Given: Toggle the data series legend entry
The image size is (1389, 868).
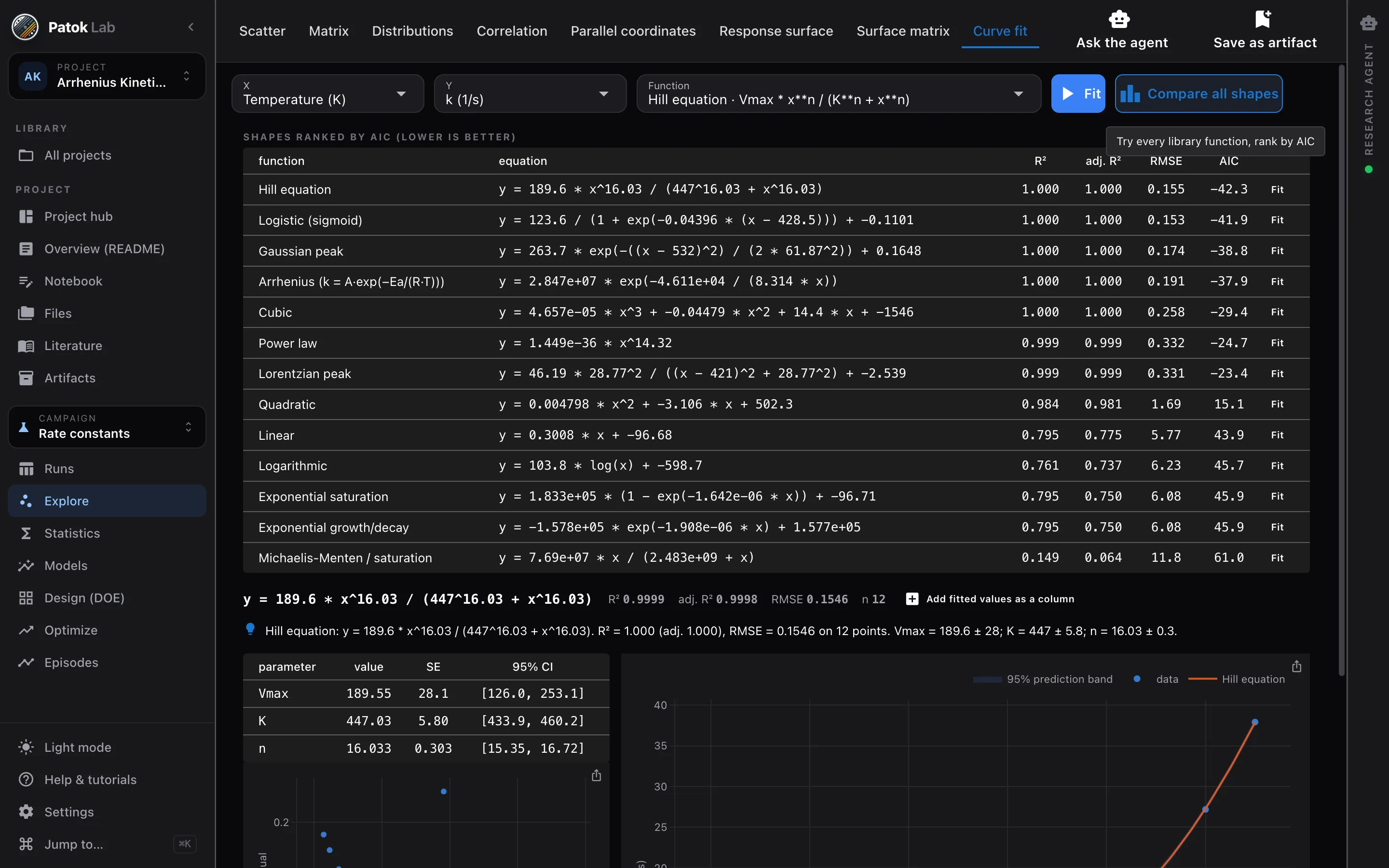Looking at the screenshot, I should [x=1156, y=679].
